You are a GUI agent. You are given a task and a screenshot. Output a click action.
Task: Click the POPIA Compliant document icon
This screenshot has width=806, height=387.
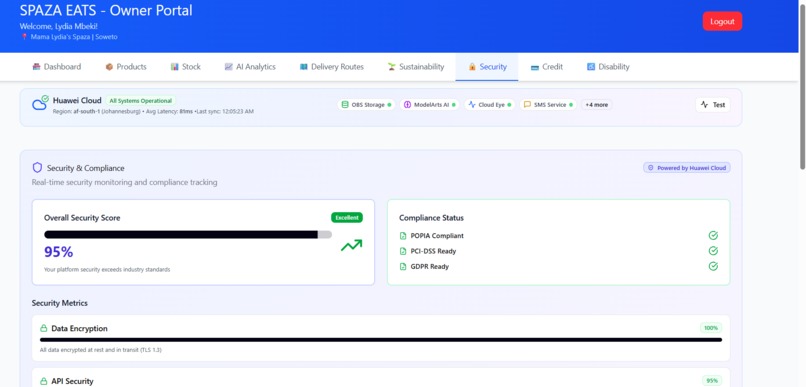pos(403,236)
